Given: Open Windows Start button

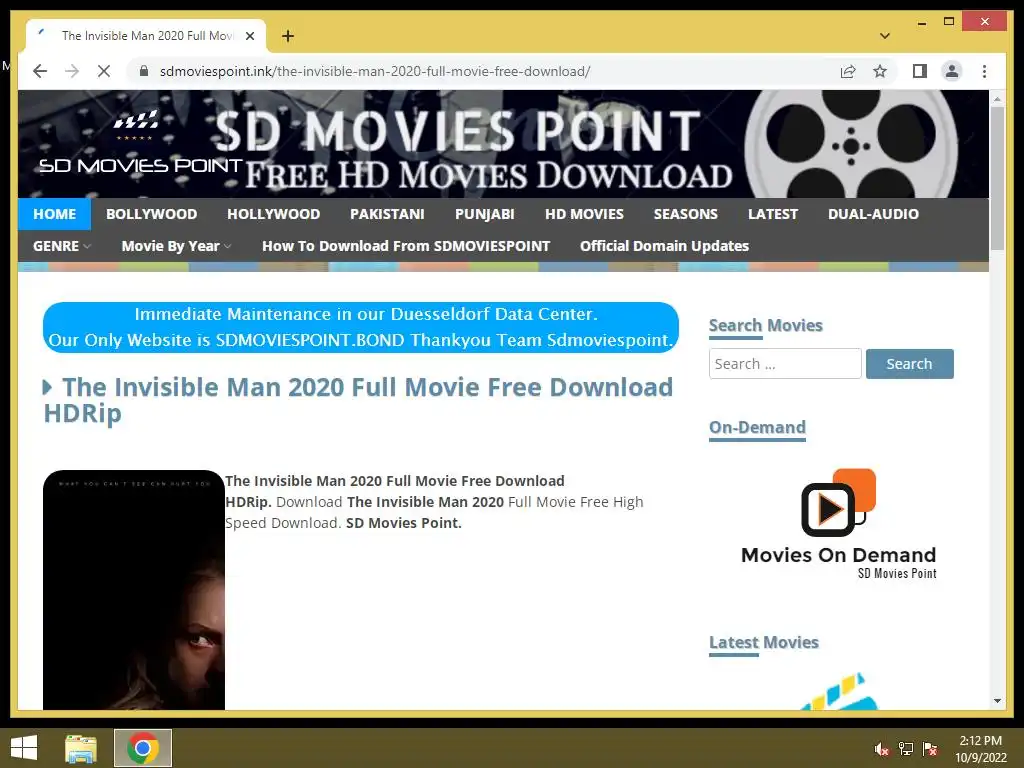Looking at the screenshot, I should [24, 748].
